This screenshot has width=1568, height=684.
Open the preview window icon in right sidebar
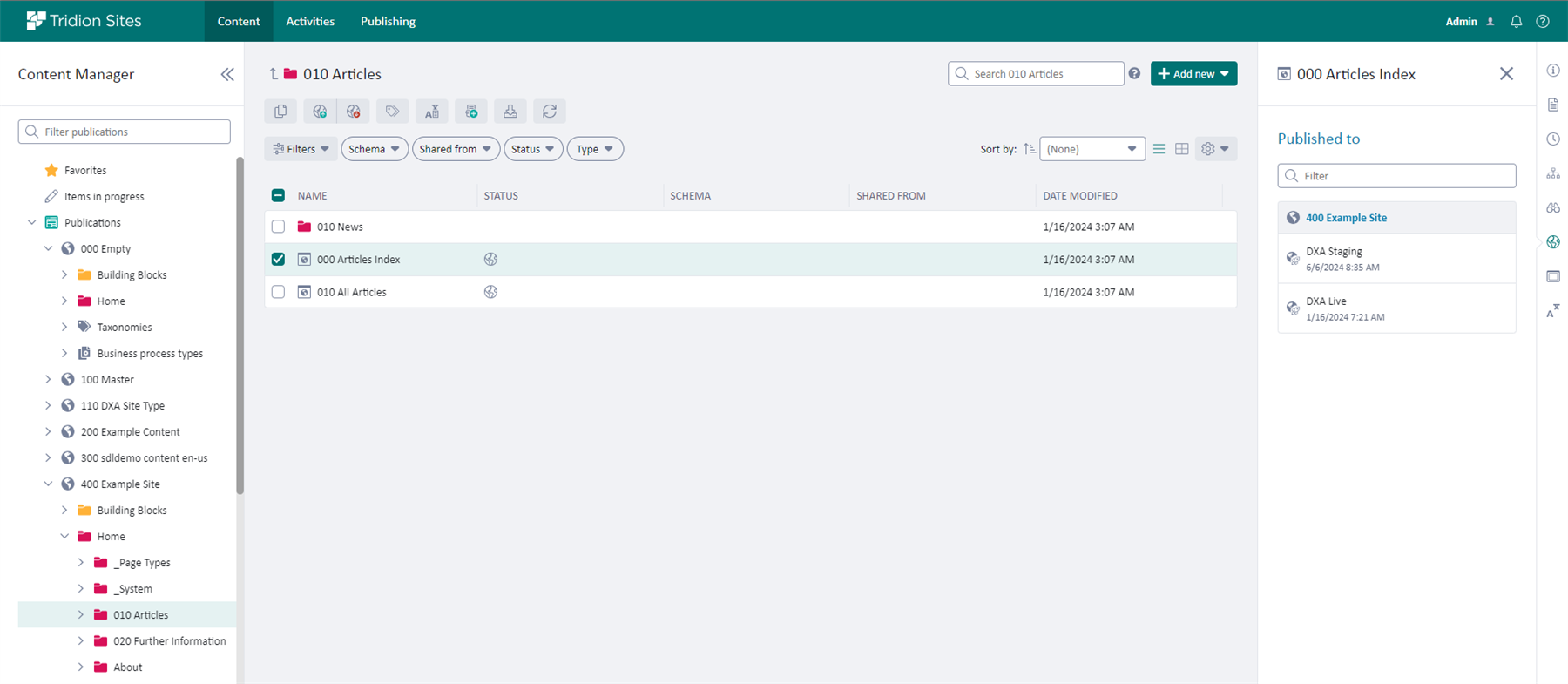coord(1553,276)
